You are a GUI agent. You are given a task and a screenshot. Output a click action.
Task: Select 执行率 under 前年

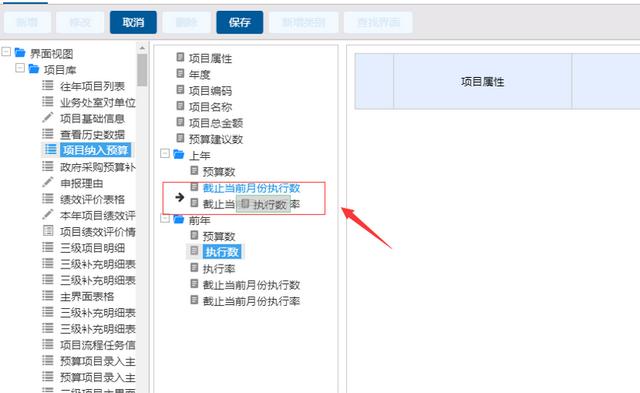point(219,269)
